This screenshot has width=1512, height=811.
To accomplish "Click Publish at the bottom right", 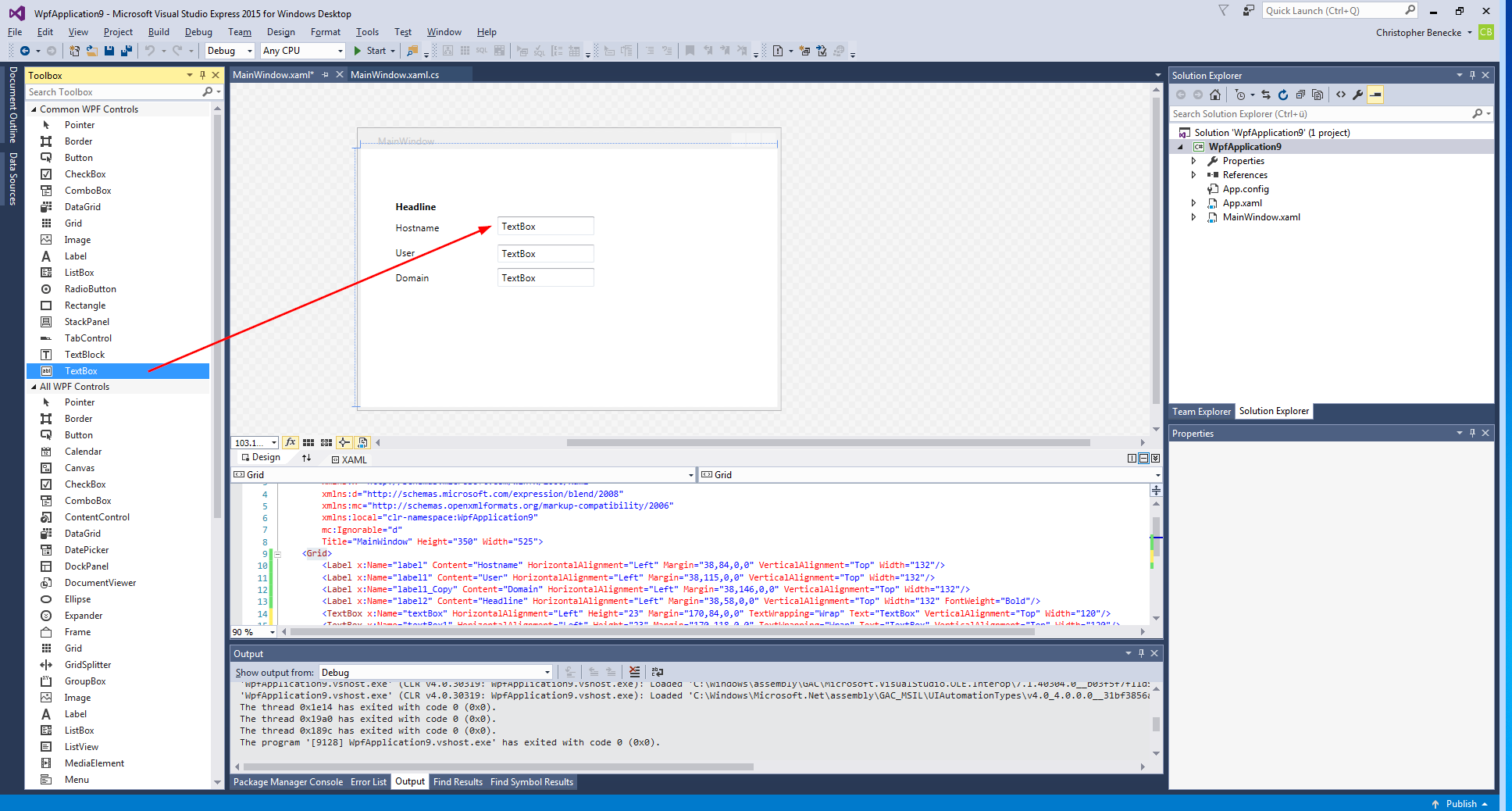I will pyautogui.click(x=1460, y=803).
